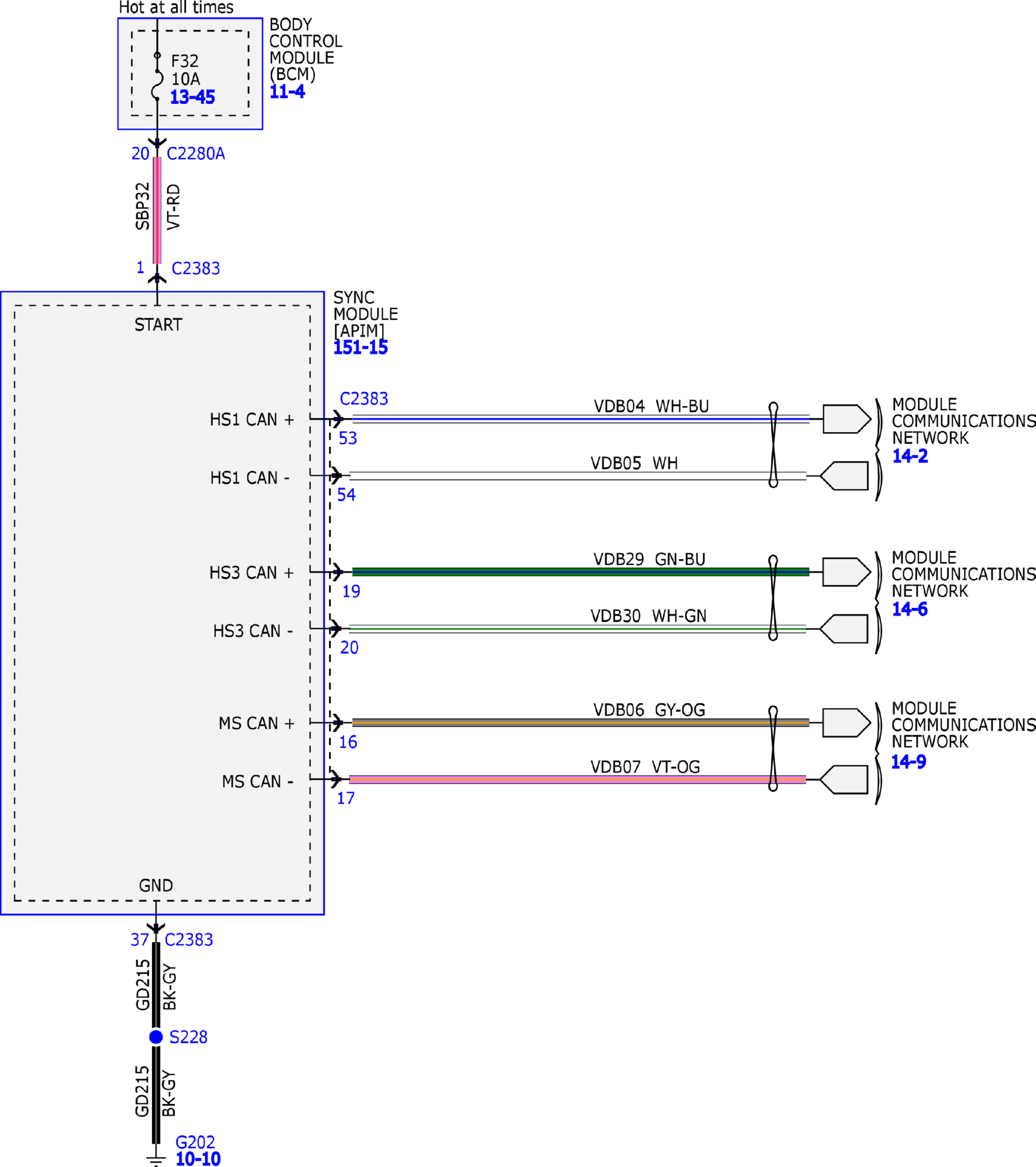The height and width of the screenshot is (1167, 1036).
Task: Click the MS CAN - label
Action: 257,781
